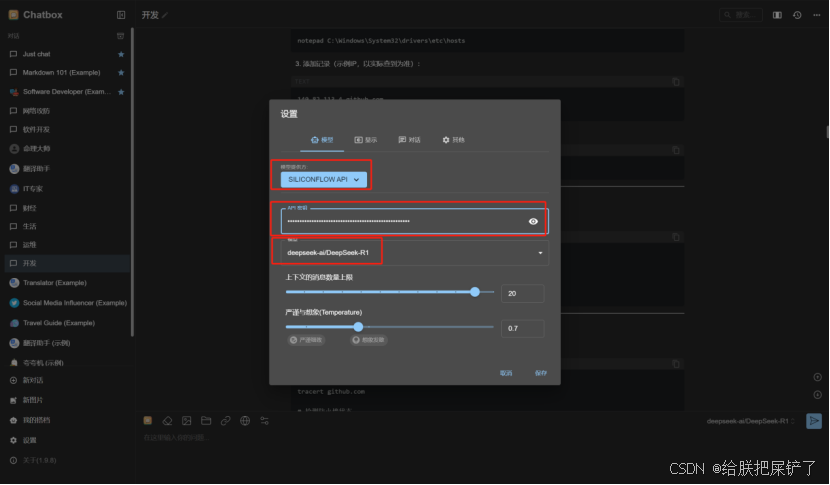The height and width of the screenshot is (485, 830).
Task: Select the 严谨细致 temperature preset chip
Action: coord(306,340)
